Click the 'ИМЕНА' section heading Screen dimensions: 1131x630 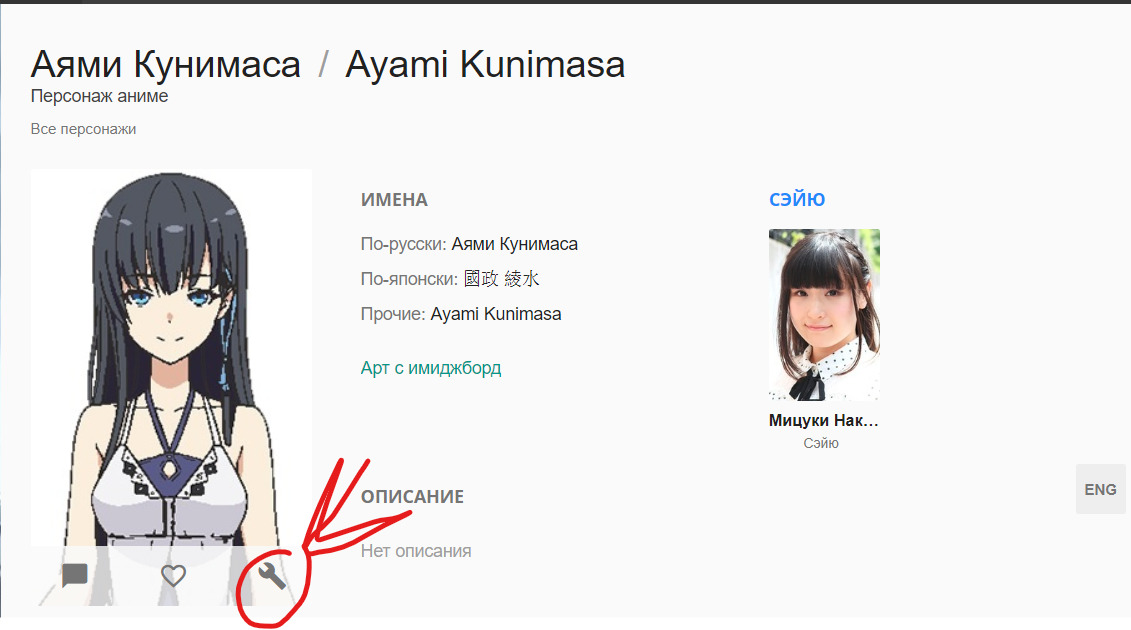pos(394,200)
